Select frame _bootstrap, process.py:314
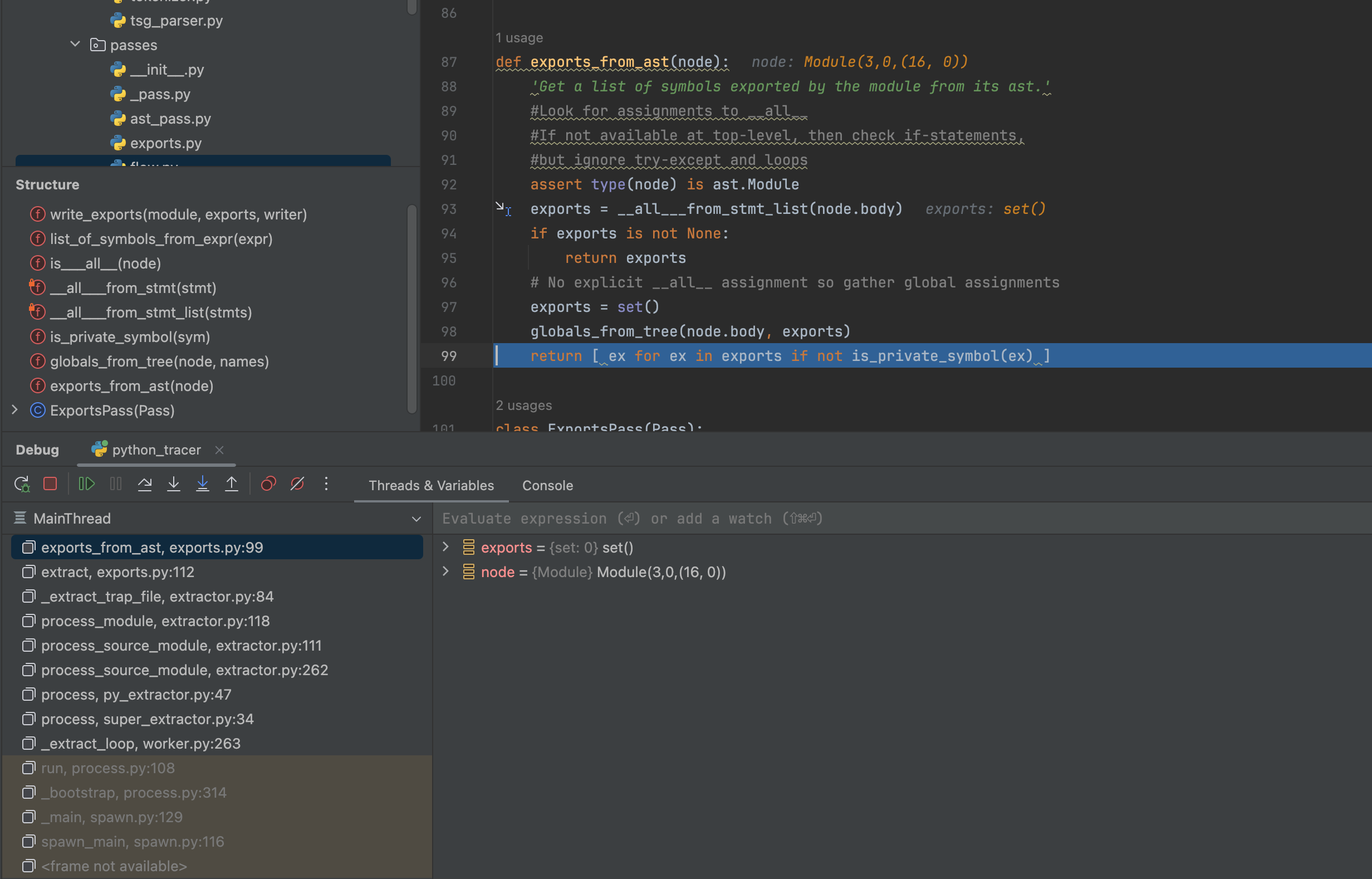Viewport: 1372px width, 879px height. [217, 793]
